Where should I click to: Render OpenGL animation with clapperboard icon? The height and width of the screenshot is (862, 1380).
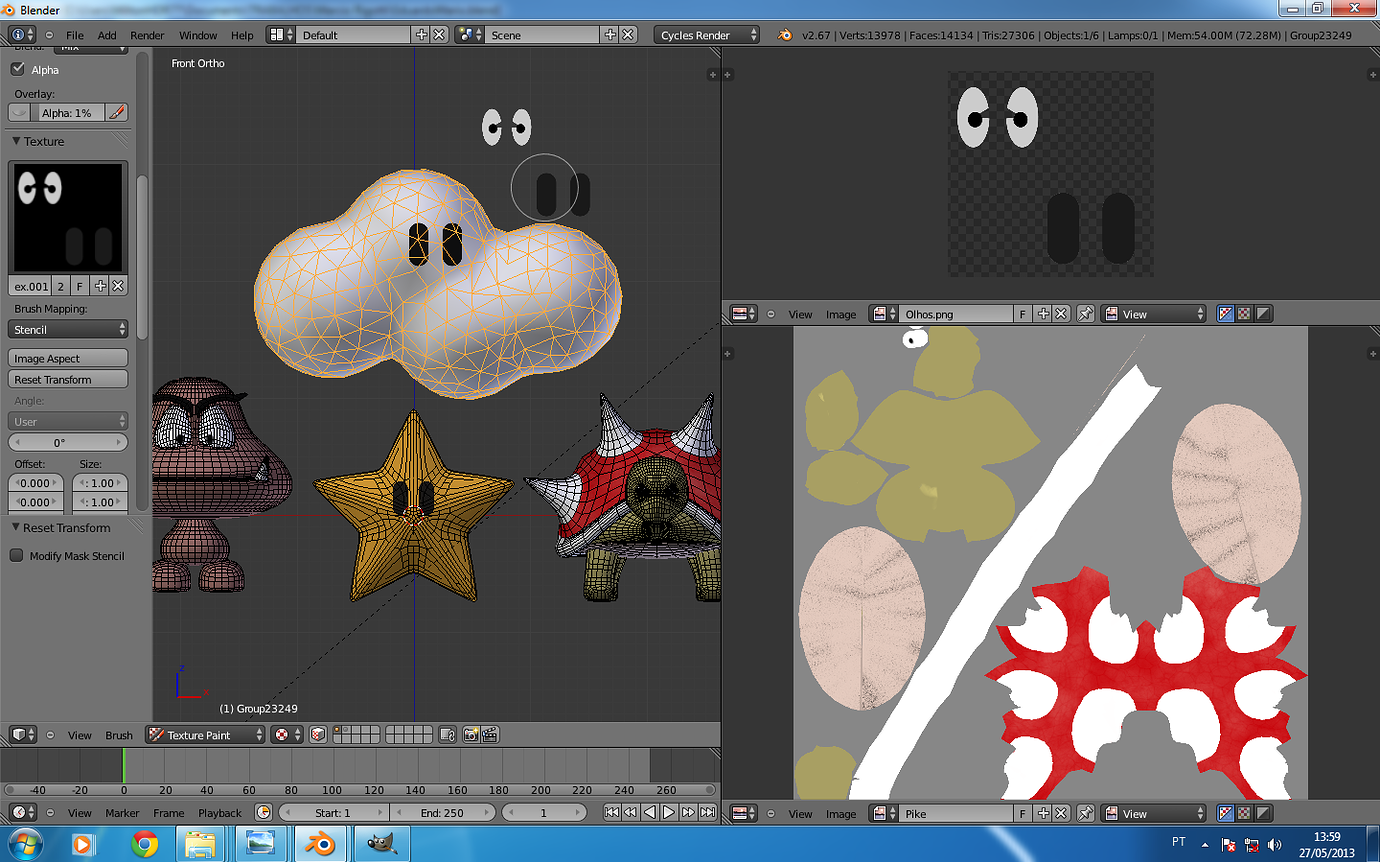(490, 735)
